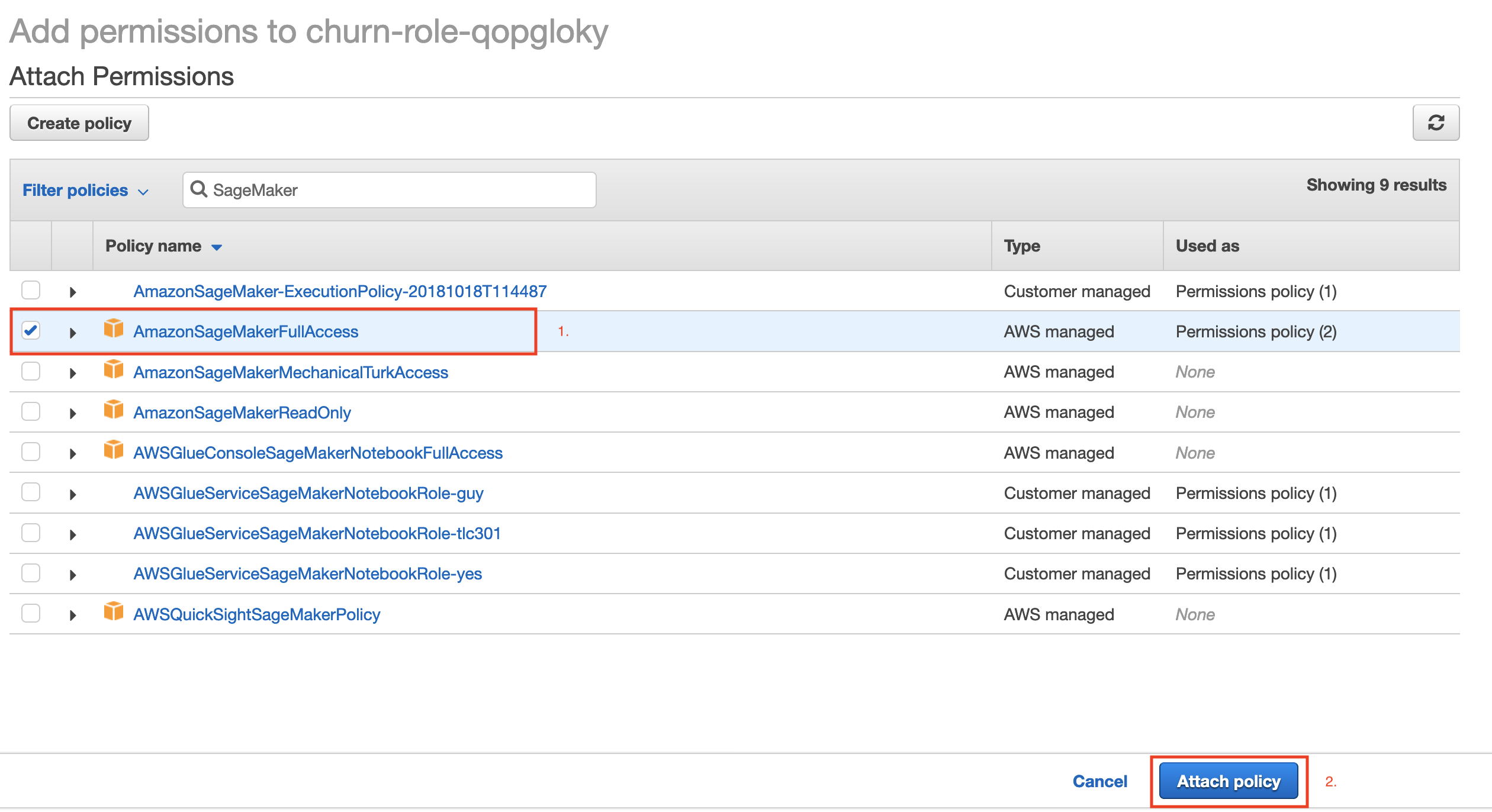
Task: Uncheck the AmazonSageMakerFullAccess checkbox
Action: coord(31,330)
